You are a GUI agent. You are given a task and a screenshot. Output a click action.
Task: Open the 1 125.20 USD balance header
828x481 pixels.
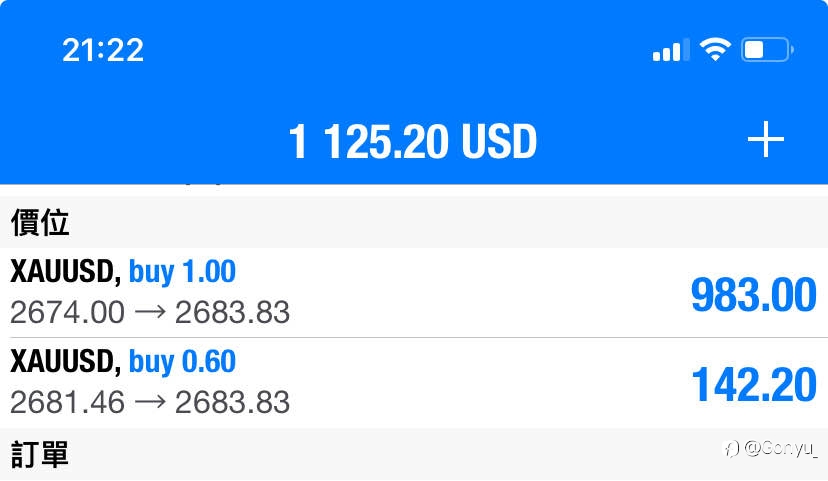[412, 142]
